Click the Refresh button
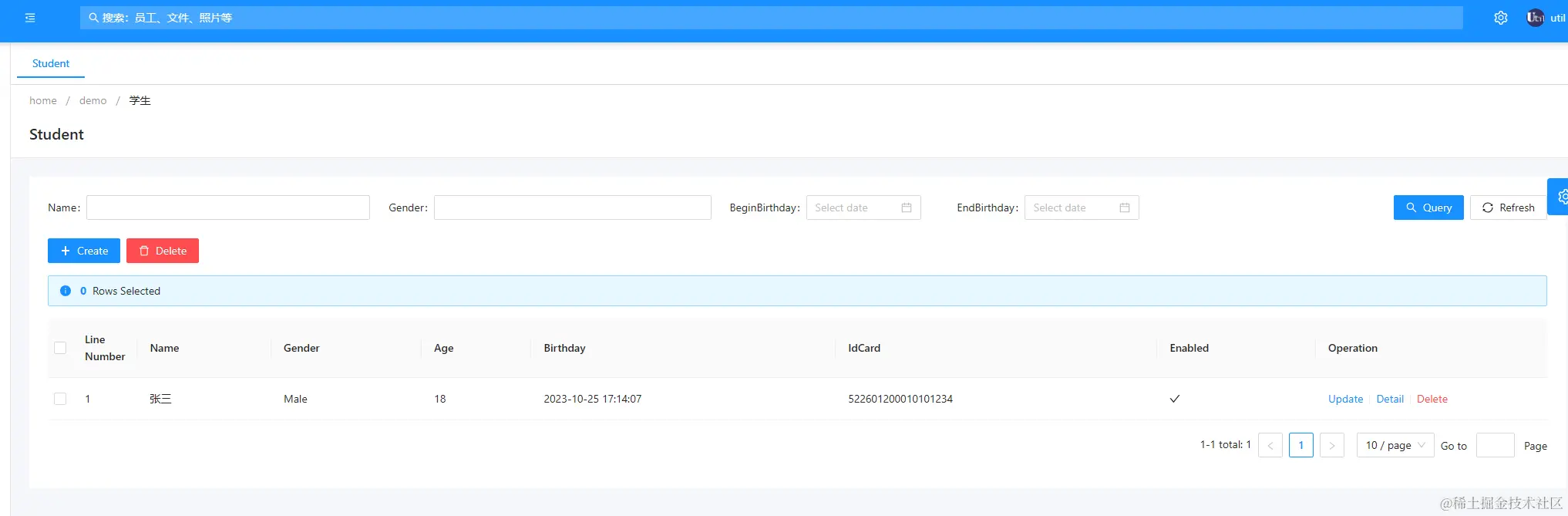 1509,207
